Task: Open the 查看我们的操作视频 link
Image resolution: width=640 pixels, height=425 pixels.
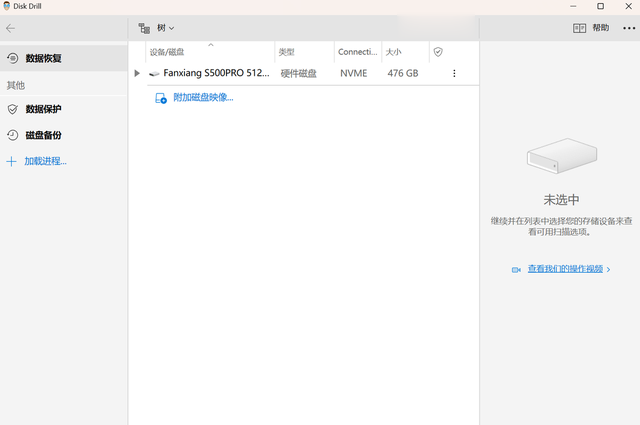Action: pos(565,269)
